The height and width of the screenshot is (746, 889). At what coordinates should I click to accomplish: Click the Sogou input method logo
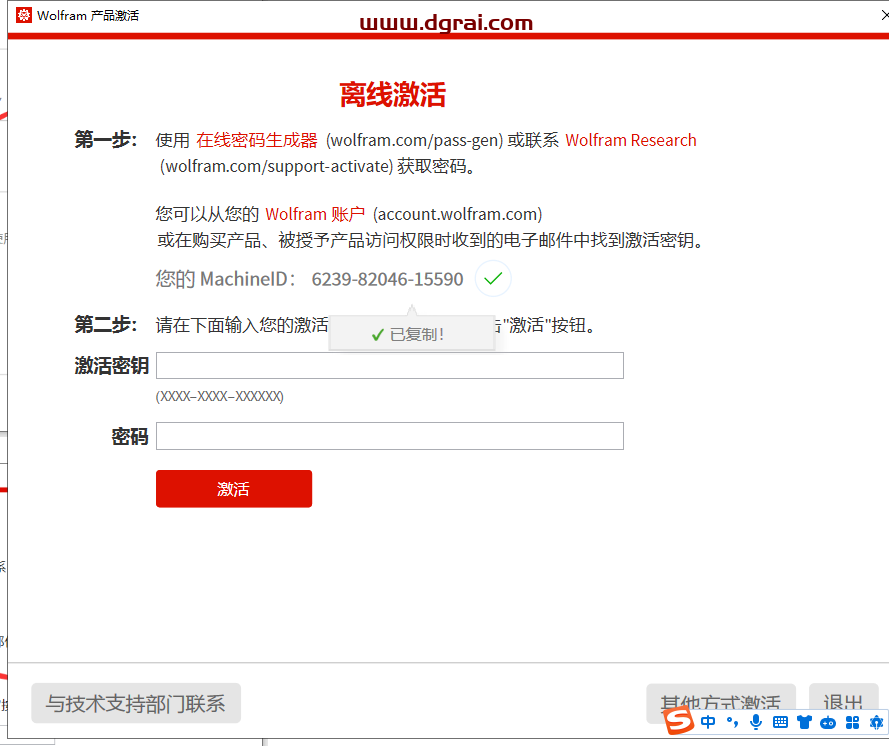(x=680, y=721)
